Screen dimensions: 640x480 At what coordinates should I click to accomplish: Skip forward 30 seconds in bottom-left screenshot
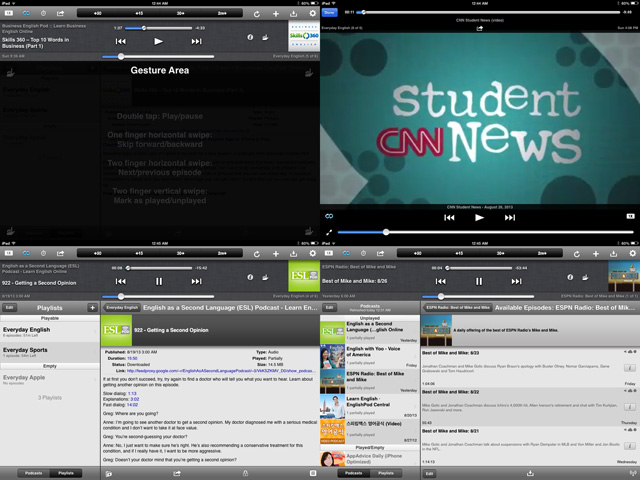(181, 253)
